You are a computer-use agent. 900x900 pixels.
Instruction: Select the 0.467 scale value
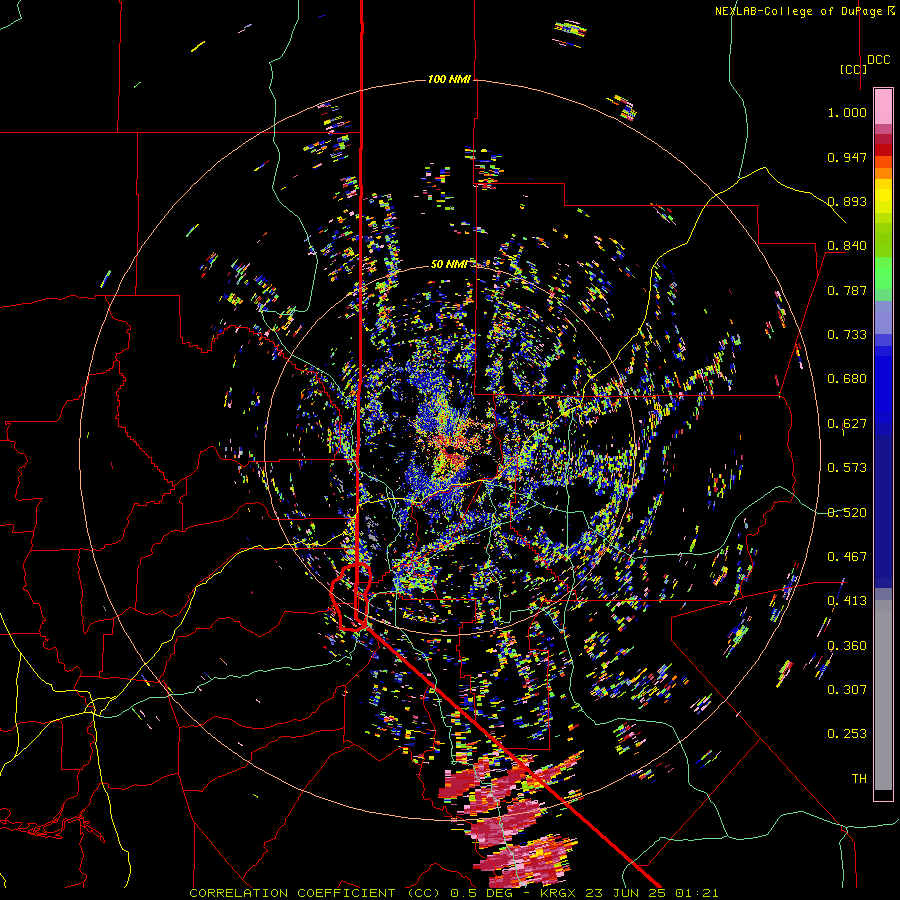pyautogui.click(x=847, y=557)
